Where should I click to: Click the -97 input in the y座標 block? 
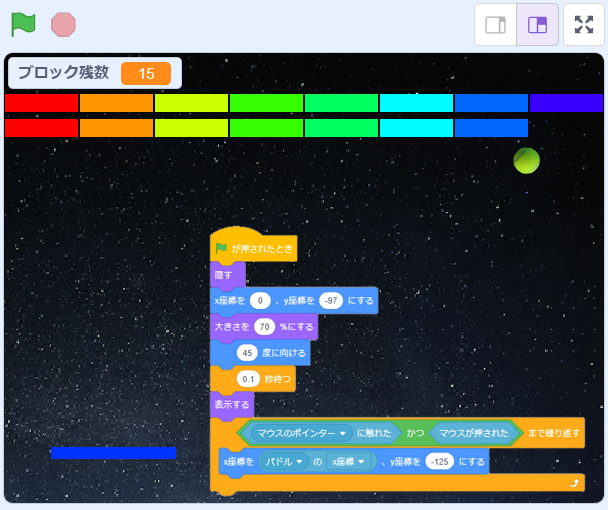[x=331, y=301]
